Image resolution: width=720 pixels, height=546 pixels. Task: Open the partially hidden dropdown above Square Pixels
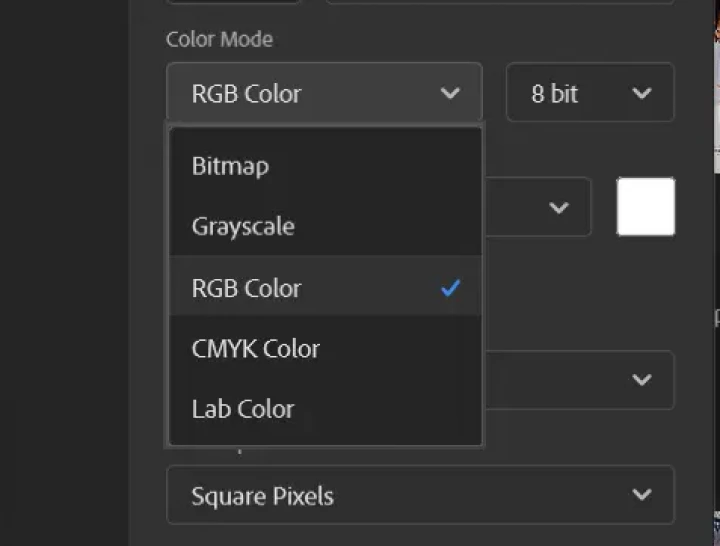pos(578,380)
